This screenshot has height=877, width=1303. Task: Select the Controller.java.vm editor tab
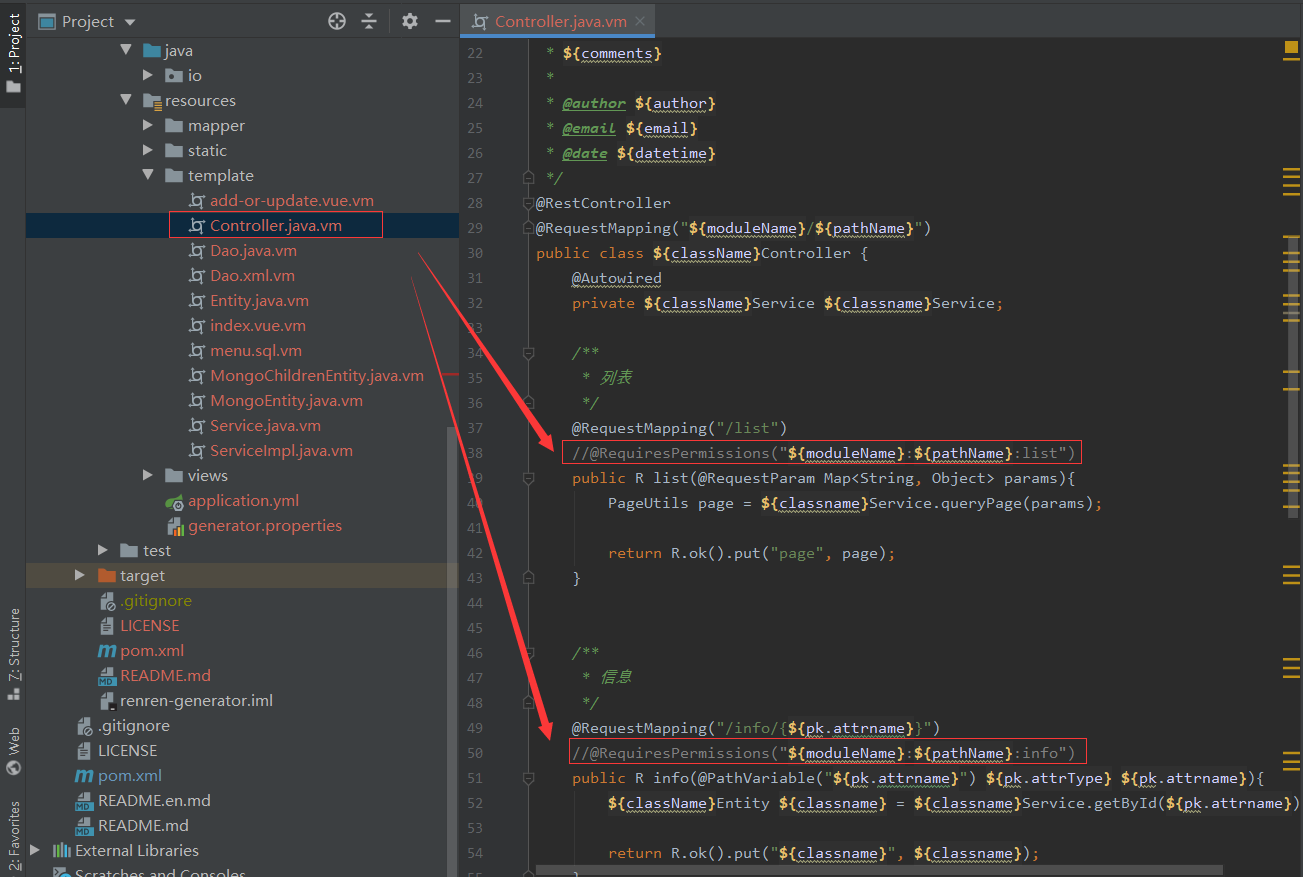(x=560, y=21)
